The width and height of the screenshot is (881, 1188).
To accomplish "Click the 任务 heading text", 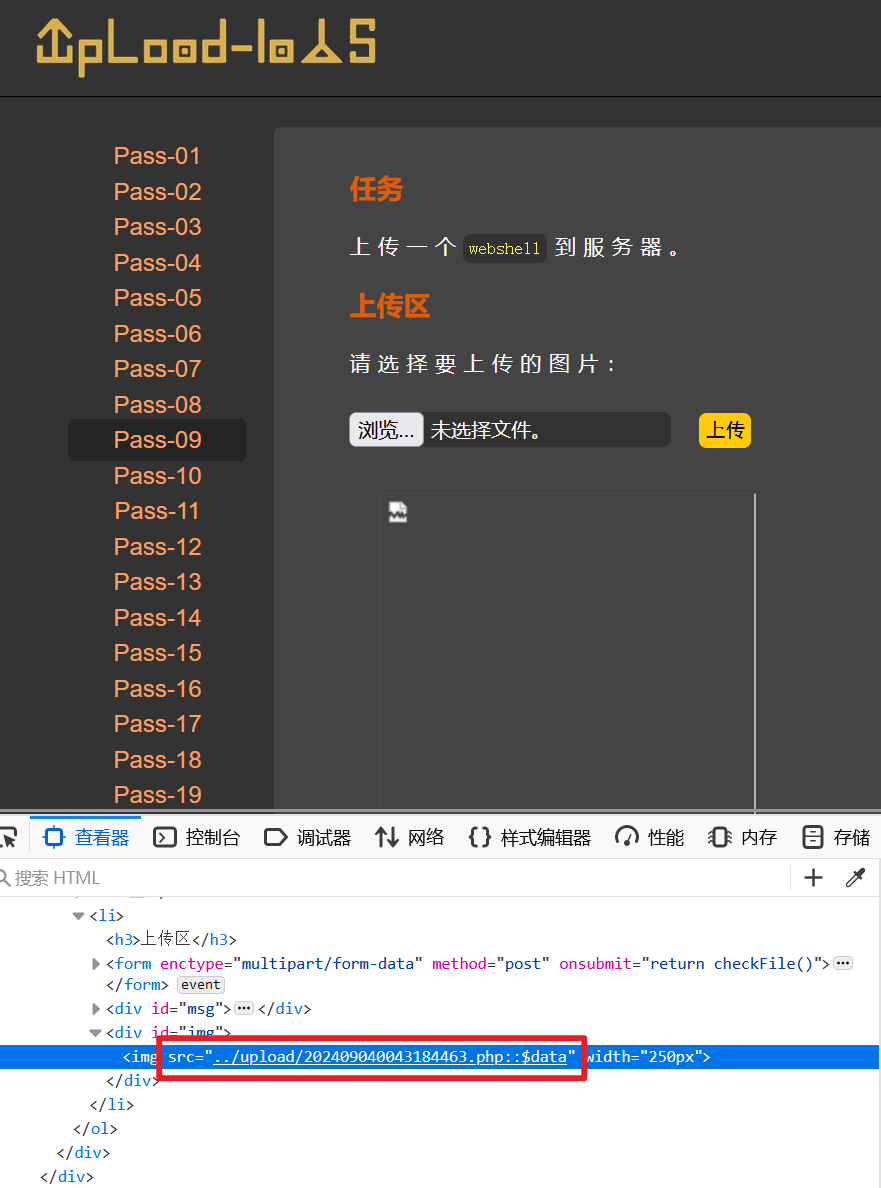I will (376, 189).
